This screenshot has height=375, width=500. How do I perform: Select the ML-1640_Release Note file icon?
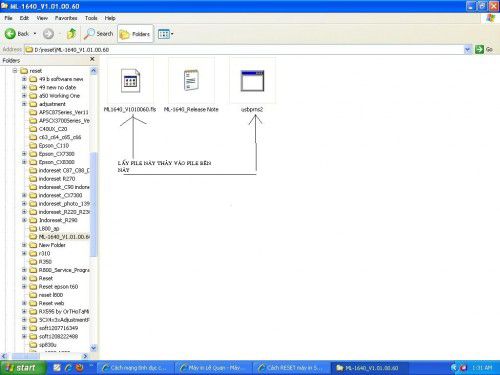click(x=191, y=80)
